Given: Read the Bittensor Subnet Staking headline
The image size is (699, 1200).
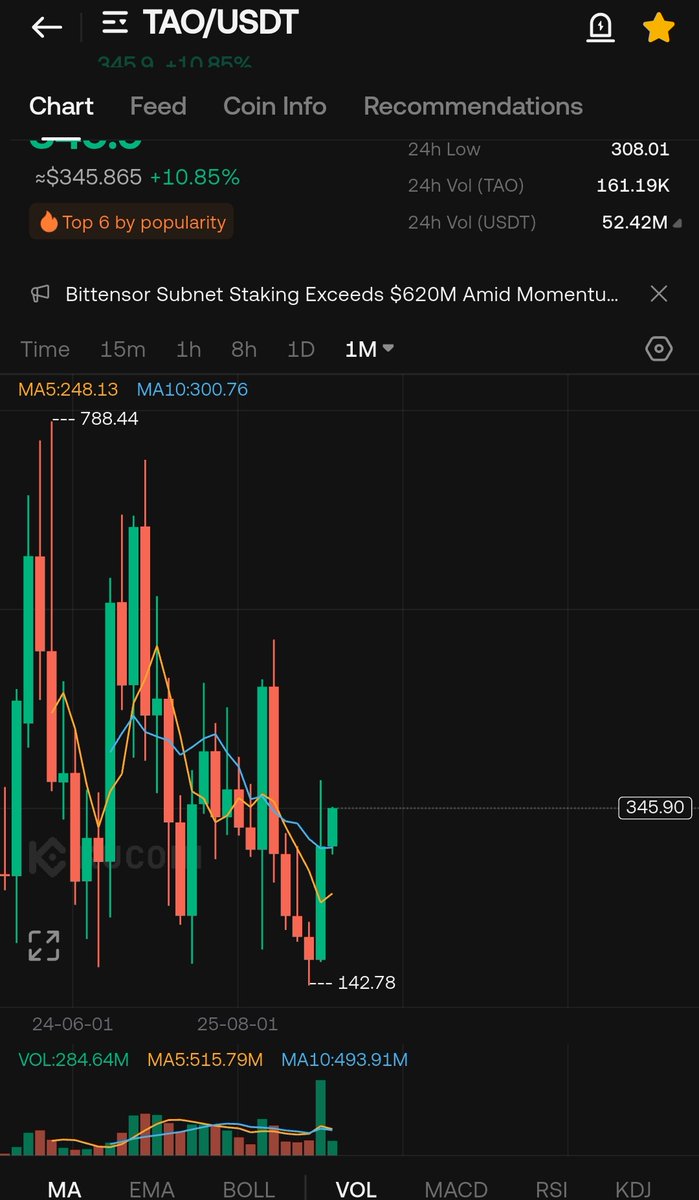Looking at the screenshot, I should (x=341, y=294).
